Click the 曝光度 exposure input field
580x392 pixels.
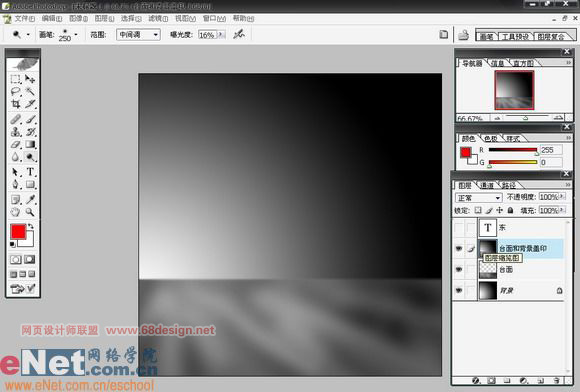207,35
